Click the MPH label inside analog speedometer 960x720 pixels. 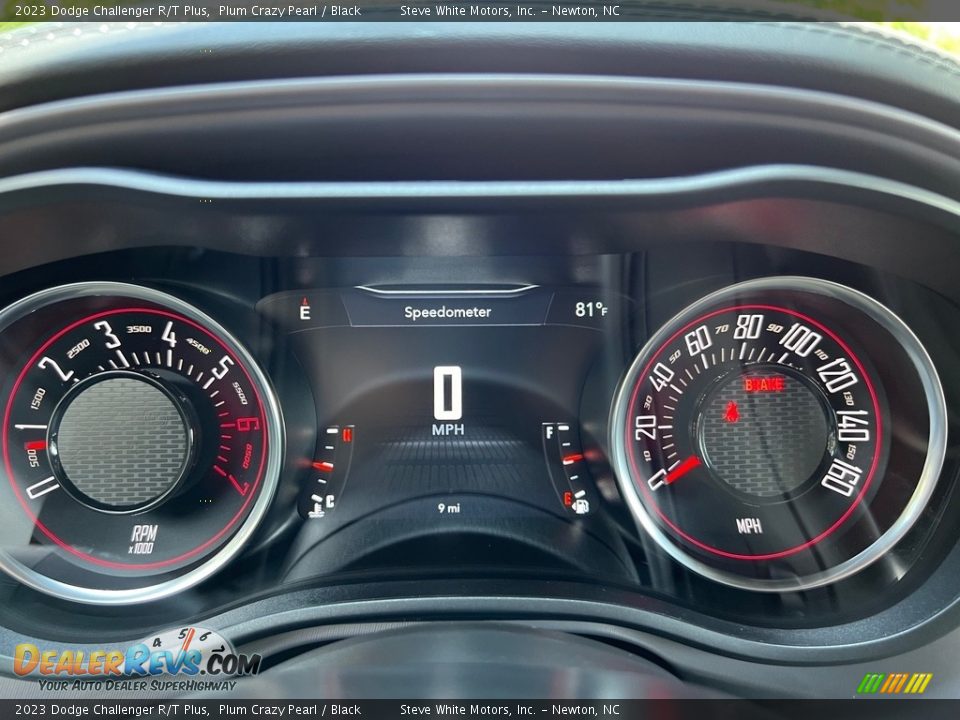click(x=749, y=525)
